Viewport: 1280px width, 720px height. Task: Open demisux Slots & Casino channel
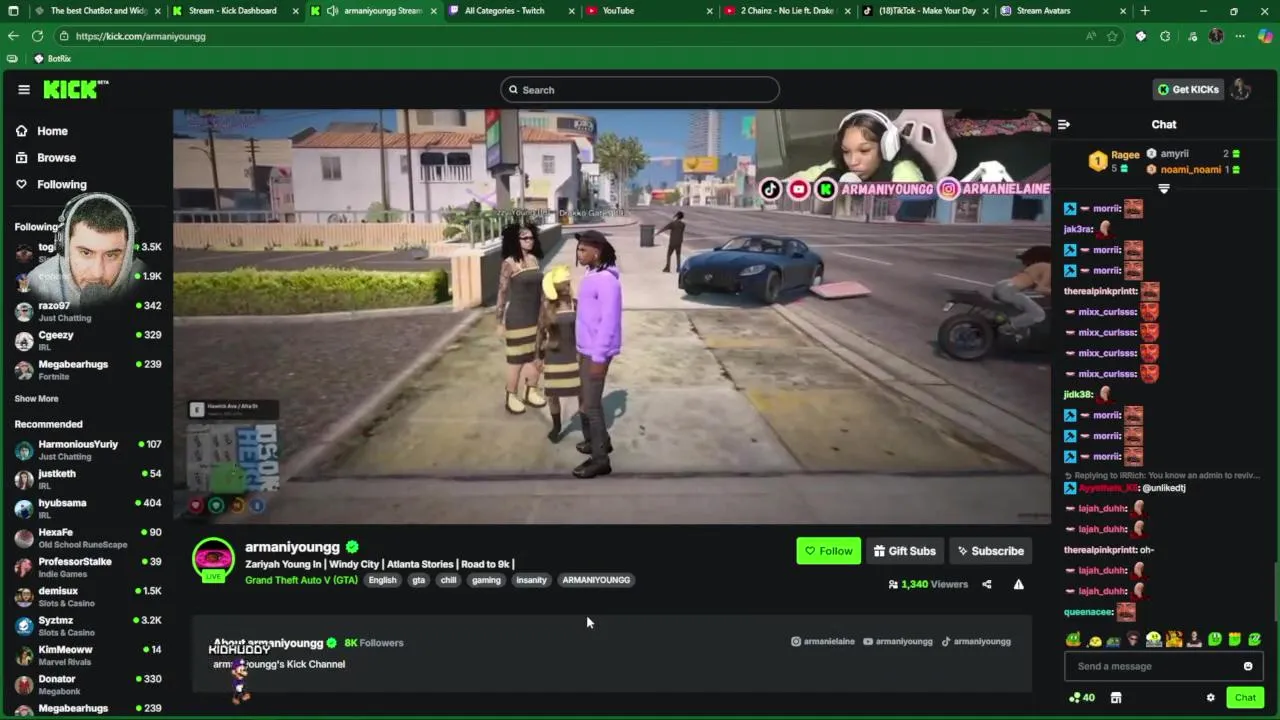[x=88, y=597]
